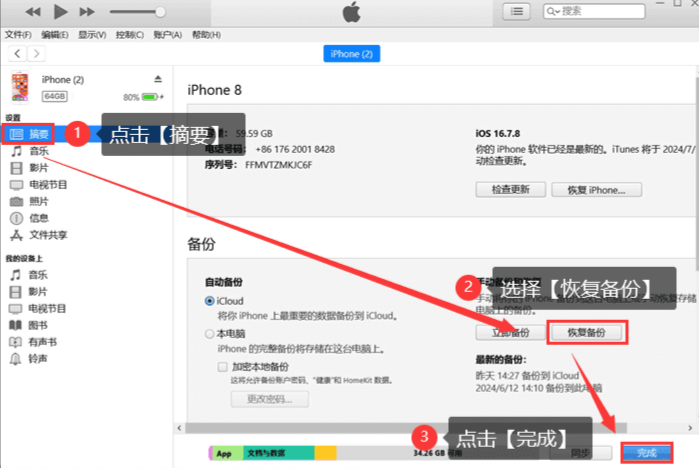Click the horizontal scrollbar right arrow
Screen dimensions: 699x468
[690, 428]
